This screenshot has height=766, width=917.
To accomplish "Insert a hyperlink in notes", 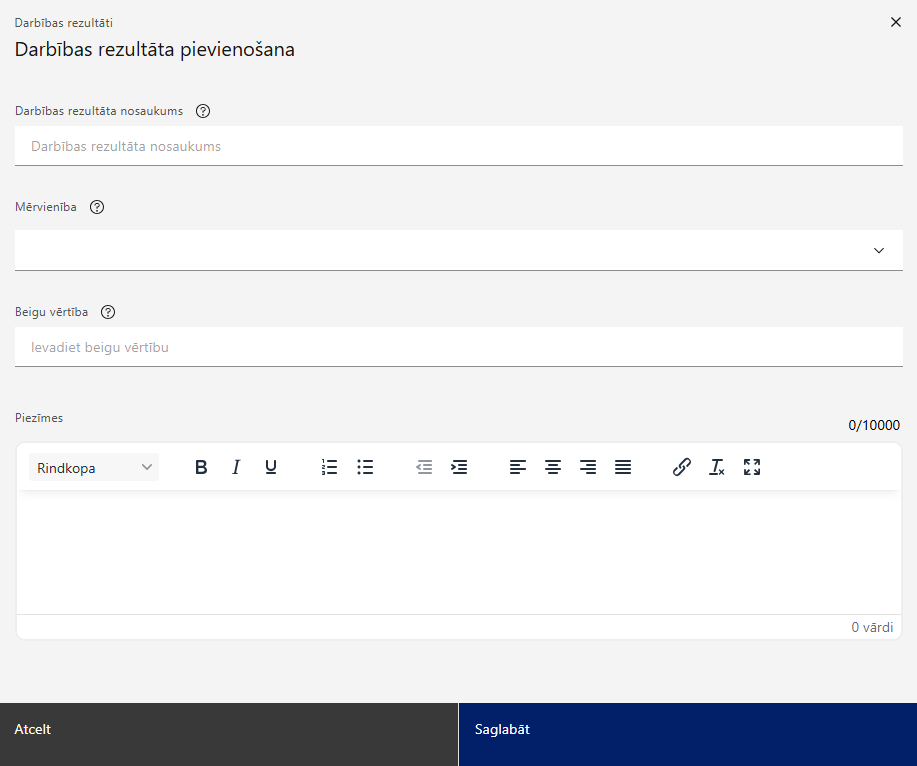I will pos(682,467).
